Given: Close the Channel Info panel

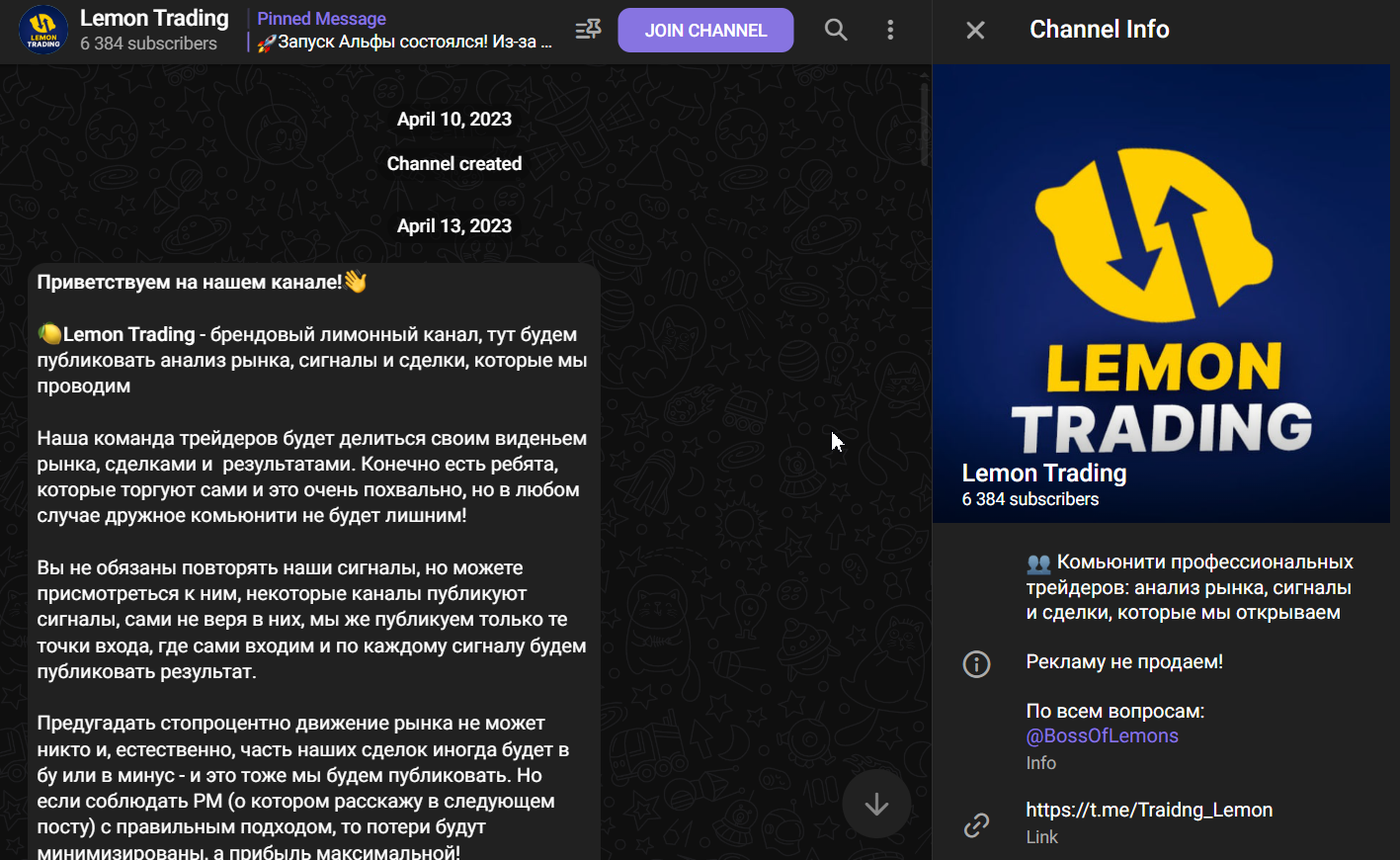Looking at the screenshot, I should (x=975, y=30).
